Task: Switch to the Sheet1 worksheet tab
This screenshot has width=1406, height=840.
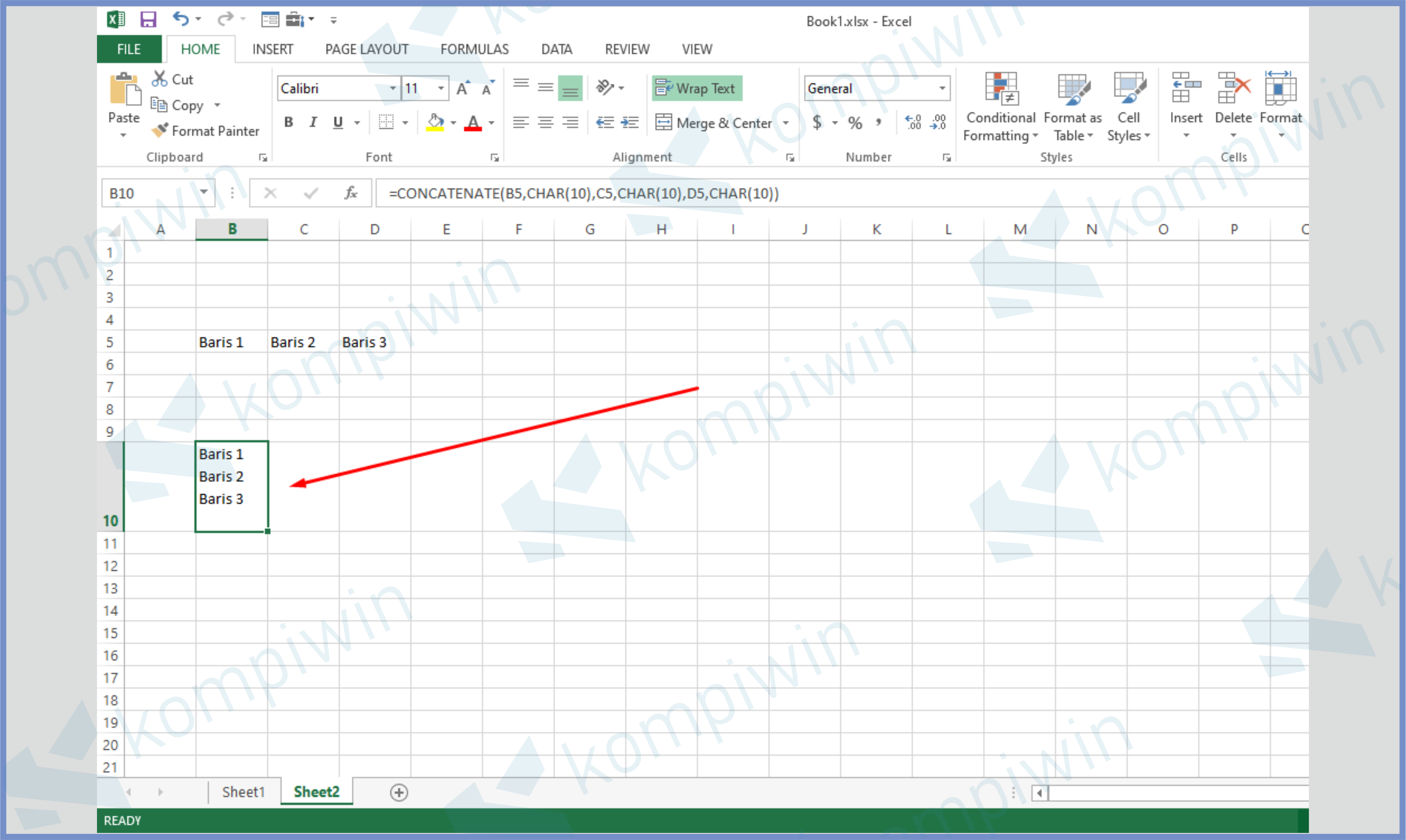Action: [244, 792]
